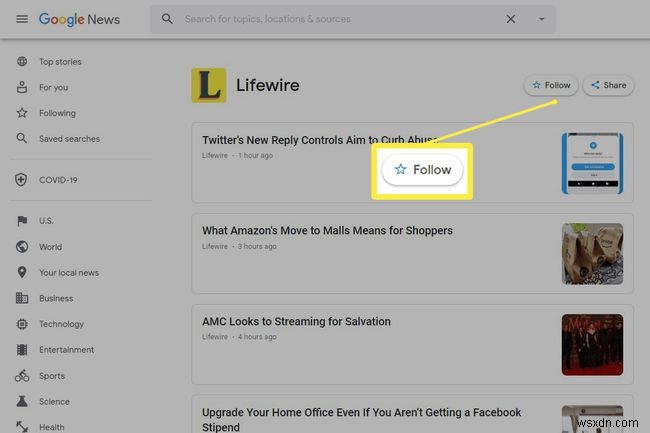The image size is (650, 433).
Task: Click the World globe icon
Action: coord(22,247)
